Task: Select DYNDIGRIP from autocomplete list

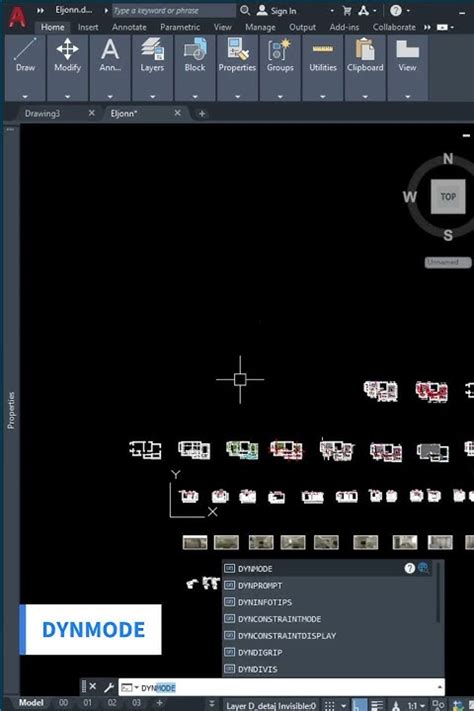Action: [x=333, y=653]
